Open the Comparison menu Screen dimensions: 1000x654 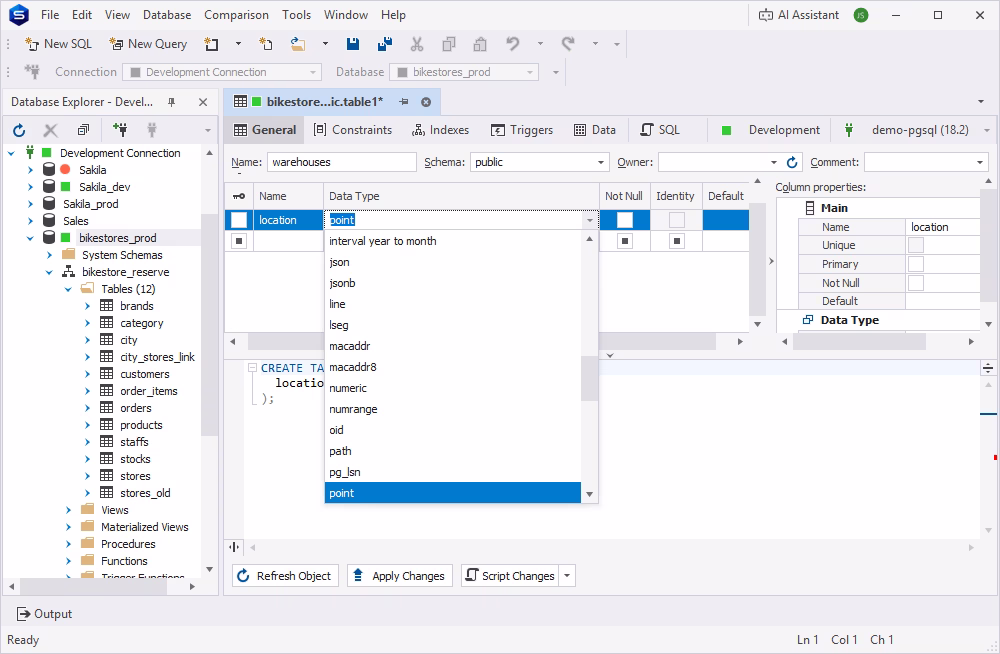[236, 15]
